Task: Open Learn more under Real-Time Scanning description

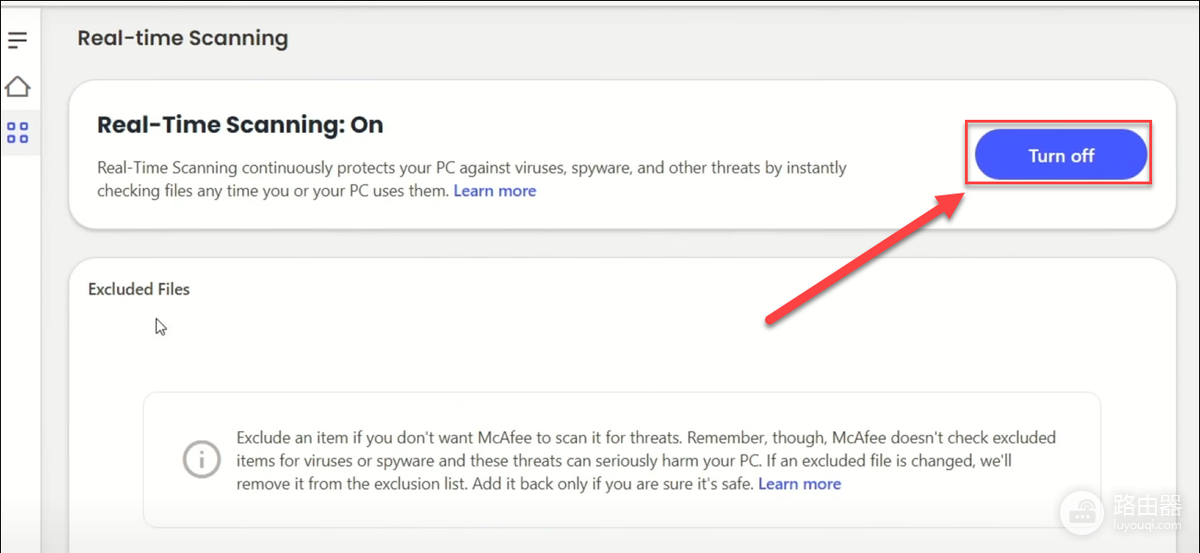Action: (x=495, y=190)
